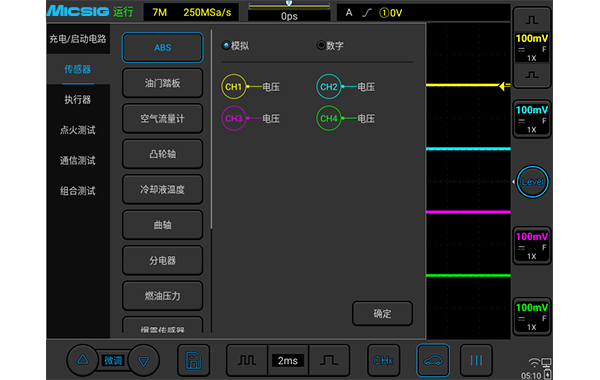600x380 pixels.
Task: Go to the 组合测试 category
Action: pyautogui.click(x=78, y=191)
